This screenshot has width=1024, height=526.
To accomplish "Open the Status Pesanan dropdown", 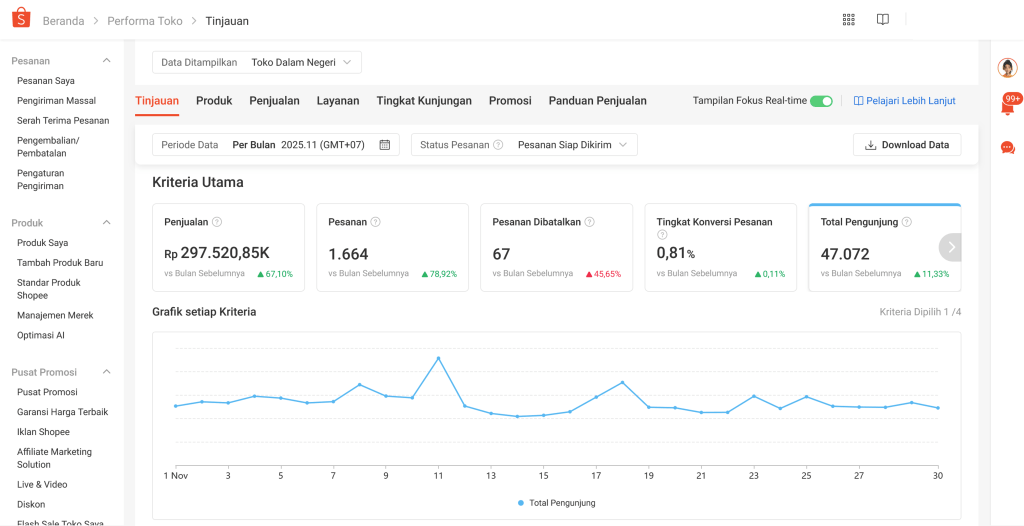I will (x=524, y=145).
